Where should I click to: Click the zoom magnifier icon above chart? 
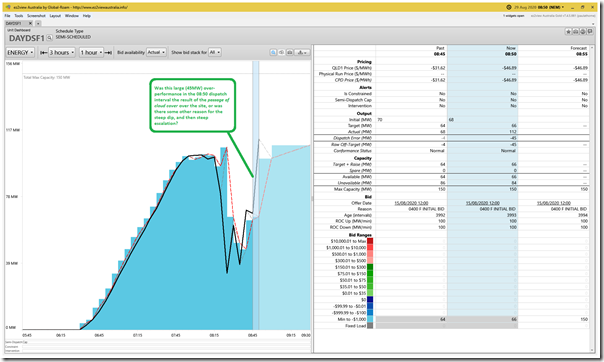click(273, 52)
